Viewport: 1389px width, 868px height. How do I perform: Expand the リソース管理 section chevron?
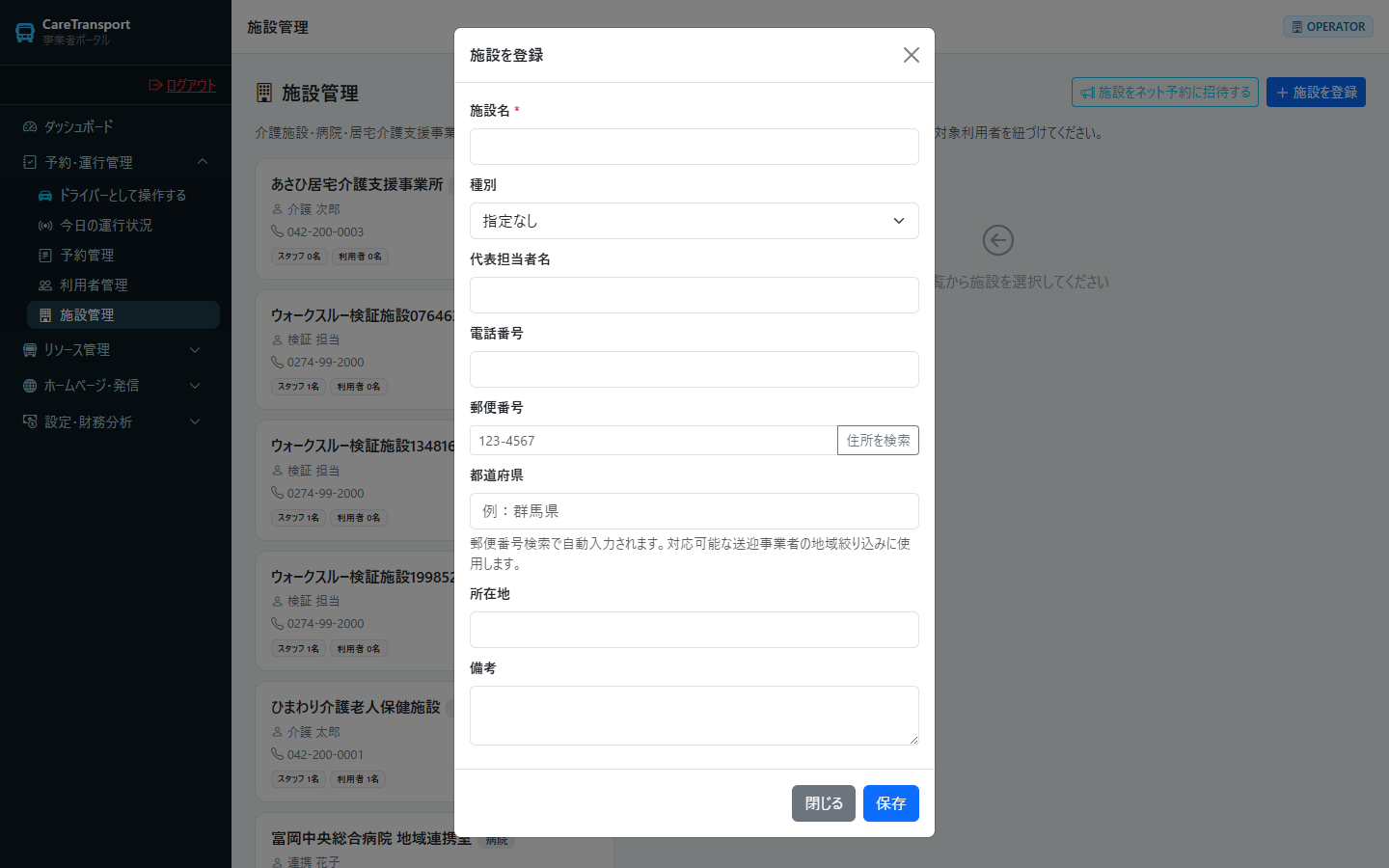[x=195, y=350]
